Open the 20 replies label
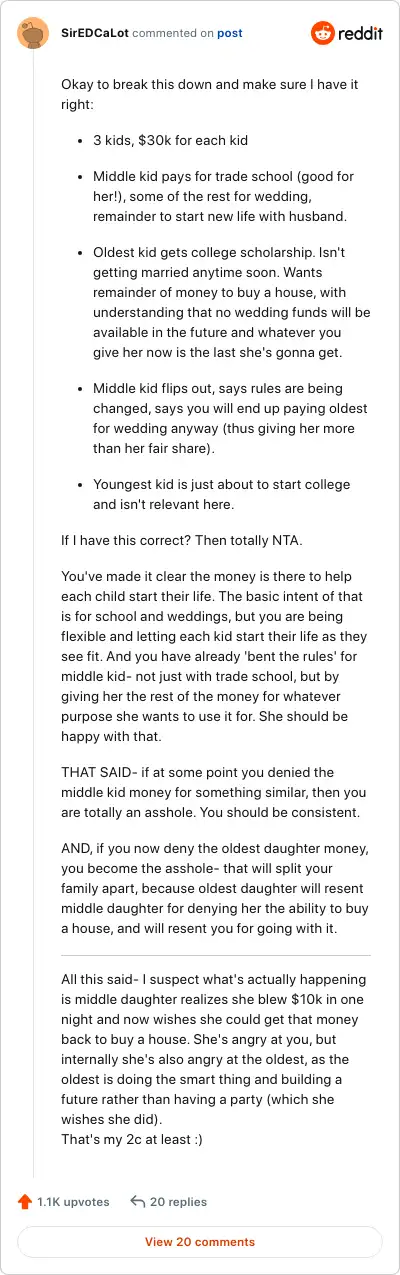The height and width of the screenshot is (1275, 400). coord(179,1201)
